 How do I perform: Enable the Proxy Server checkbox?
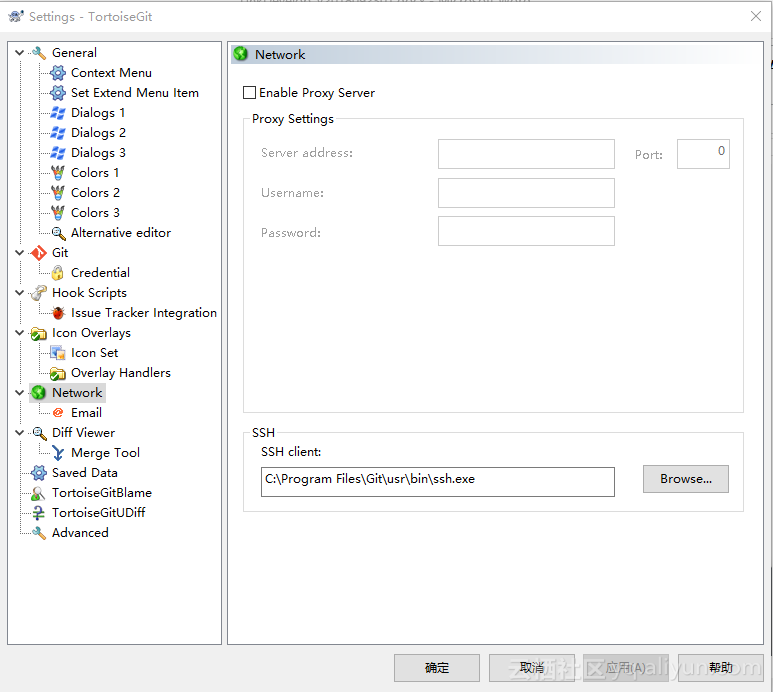[249, 93]
